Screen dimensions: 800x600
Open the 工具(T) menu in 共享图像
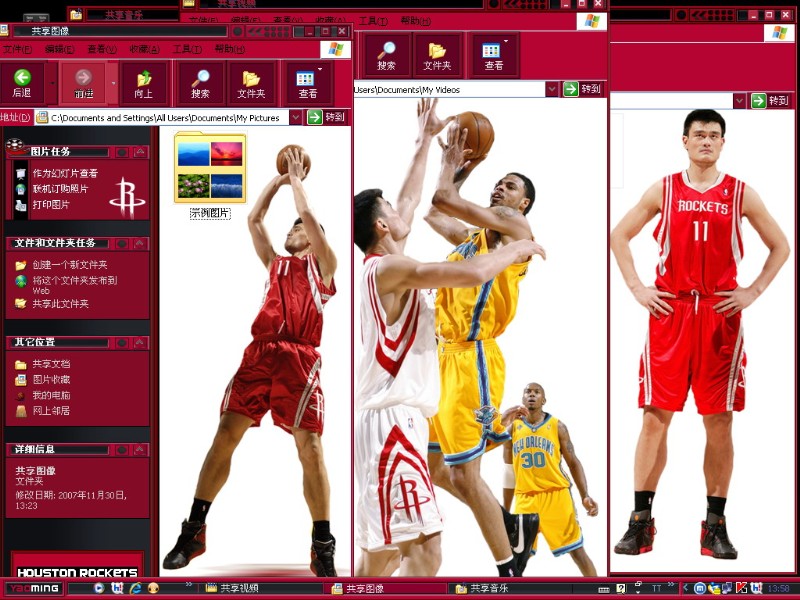click(x=187, y=49)
